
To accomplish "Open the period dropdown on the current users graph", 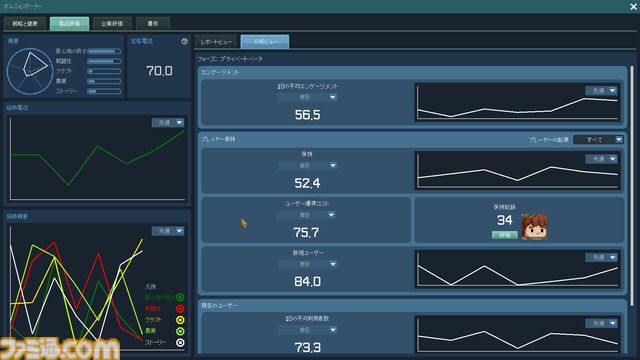I will (601, 323).
